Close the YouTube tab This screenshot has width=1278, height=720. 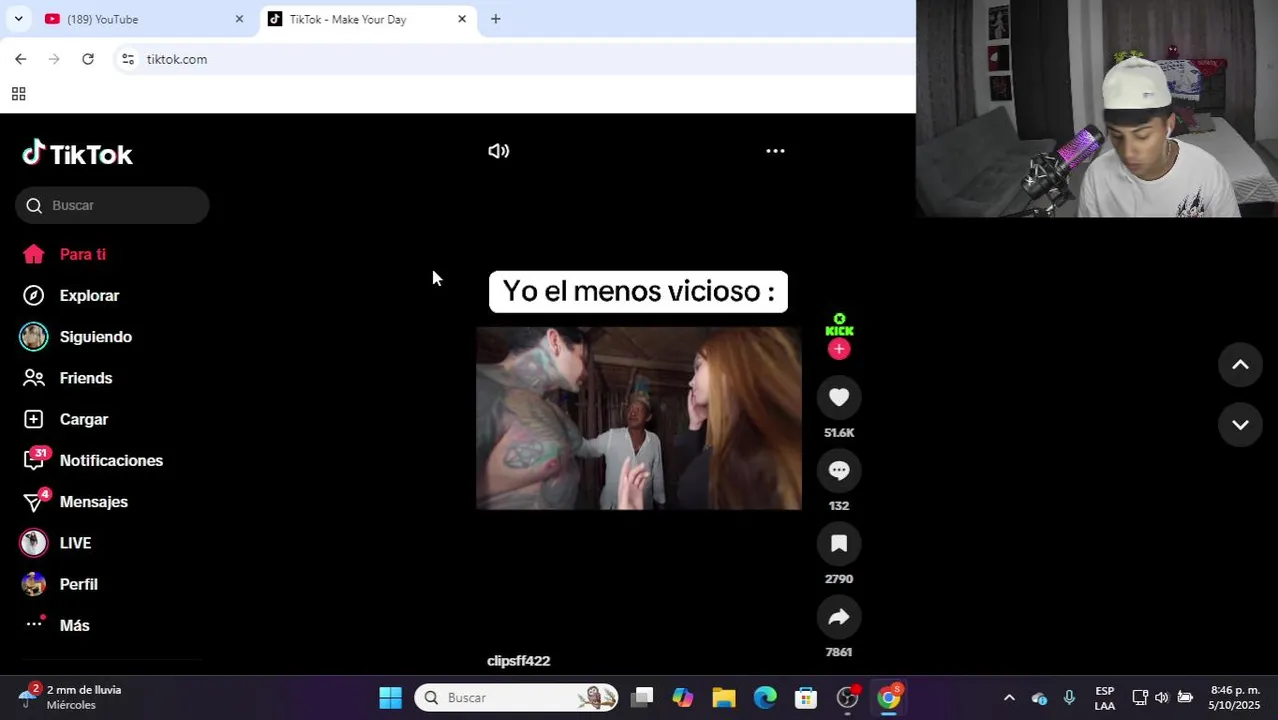[239, 19]
